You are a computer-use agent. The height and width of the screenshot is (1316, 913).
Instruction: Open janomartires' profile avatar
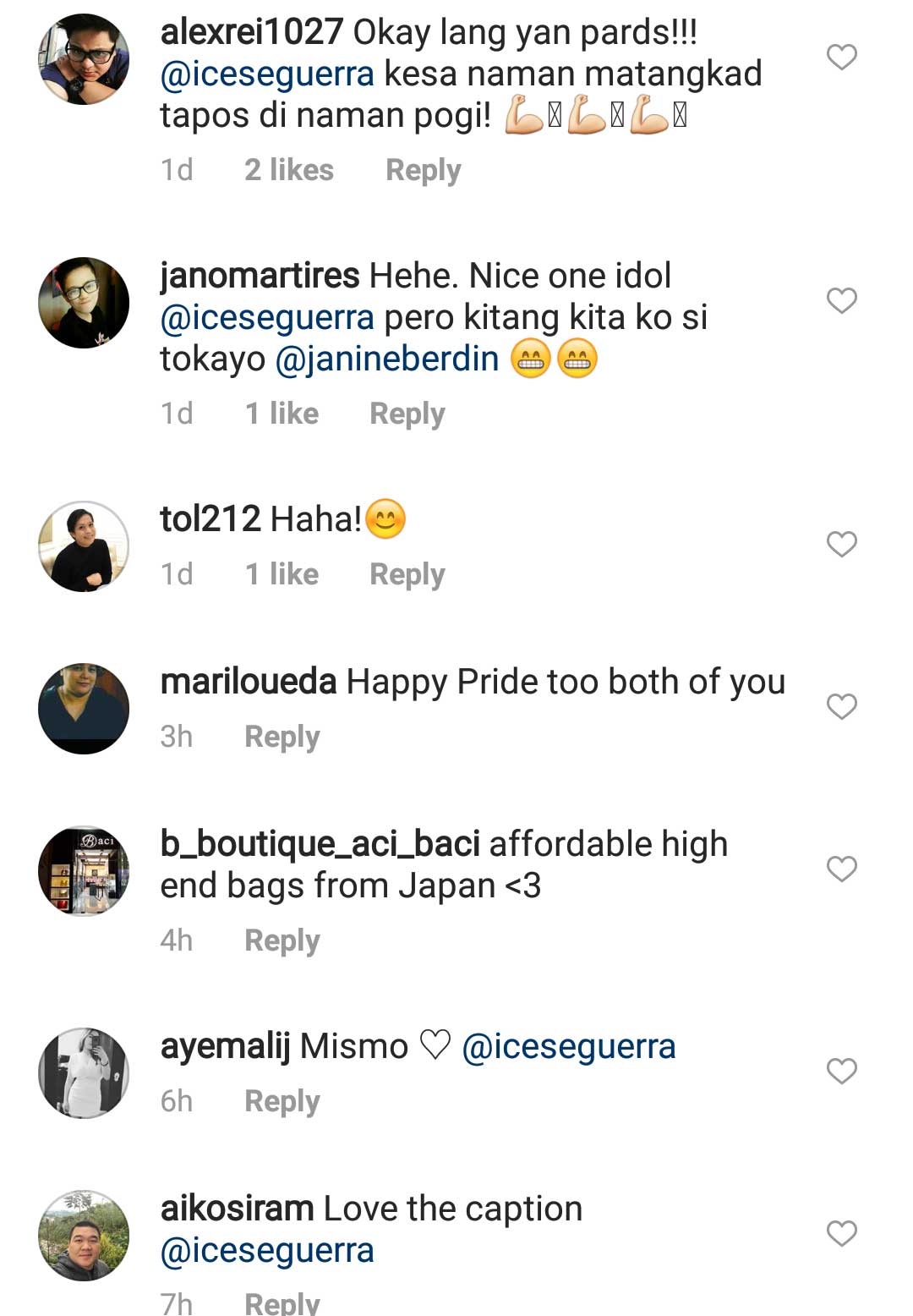coord(84,303)
